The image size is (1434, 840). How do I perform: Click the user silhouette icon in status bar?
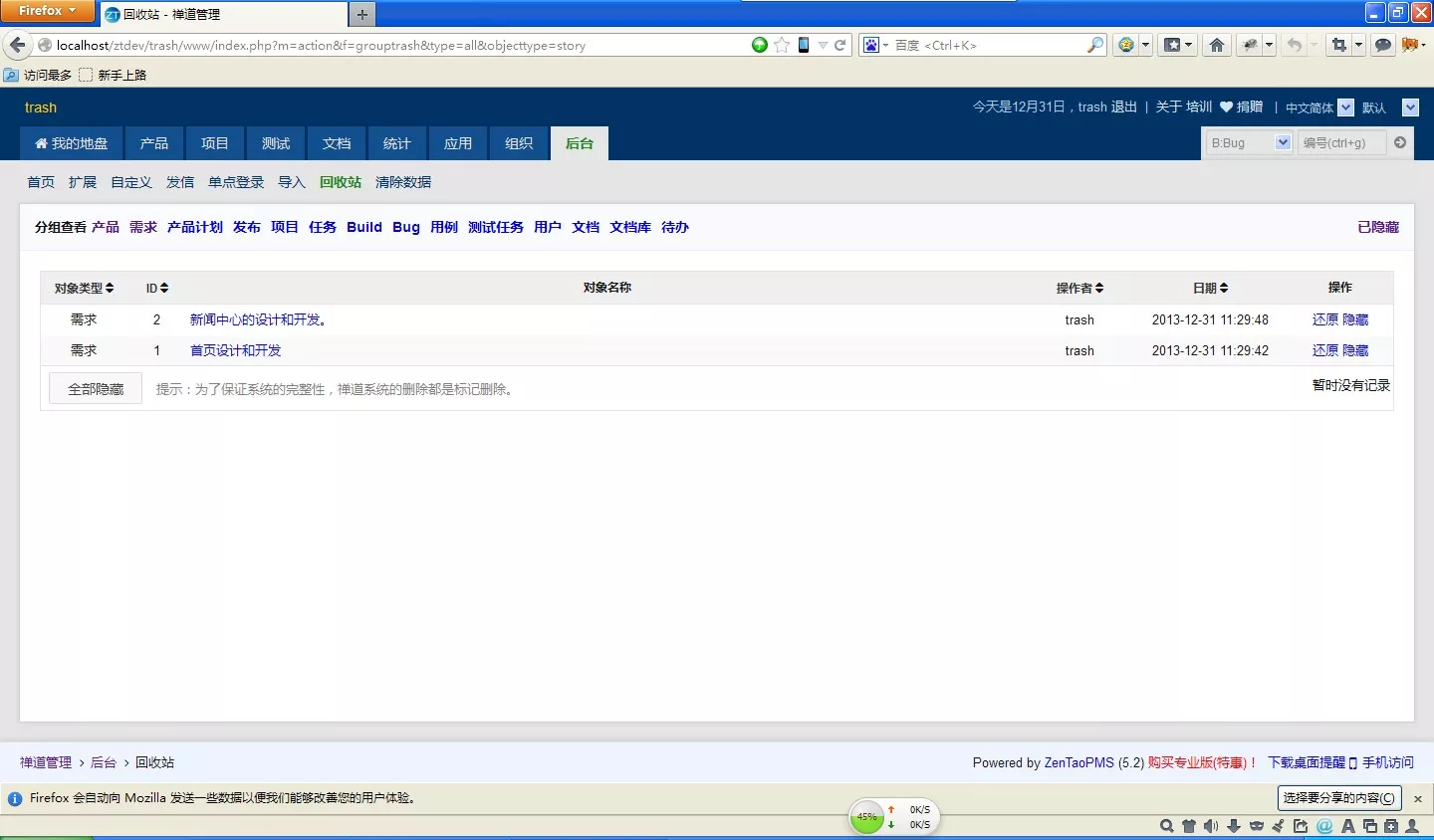(1412, 826)
